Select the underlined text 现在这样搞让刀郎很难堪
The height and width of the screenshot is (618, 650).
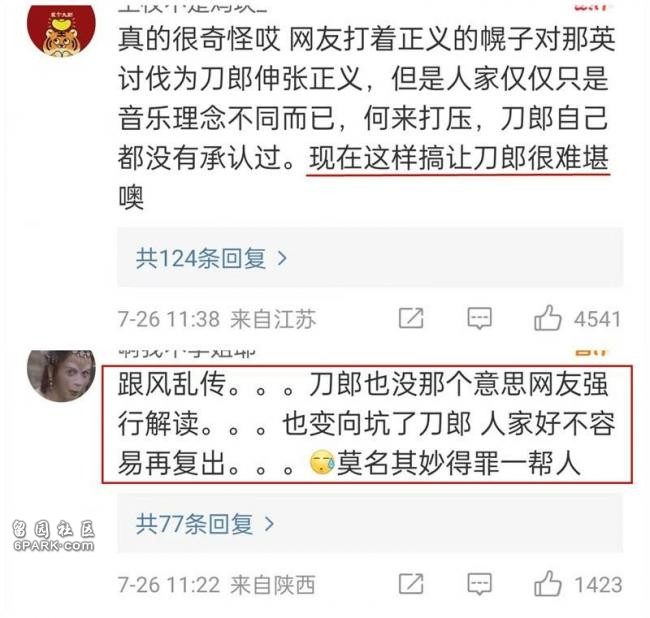458,159
